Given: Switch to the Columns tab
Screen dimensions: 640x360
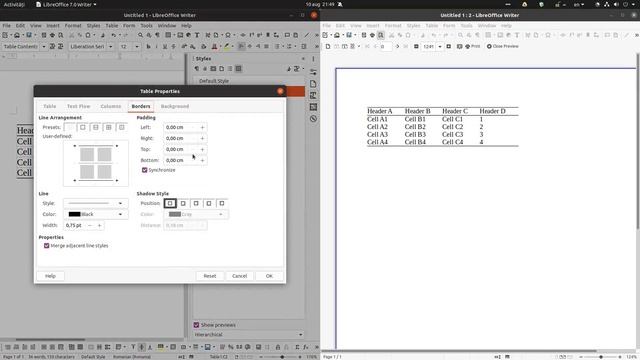Looking at the screenshot, I should tap(111, 106).
